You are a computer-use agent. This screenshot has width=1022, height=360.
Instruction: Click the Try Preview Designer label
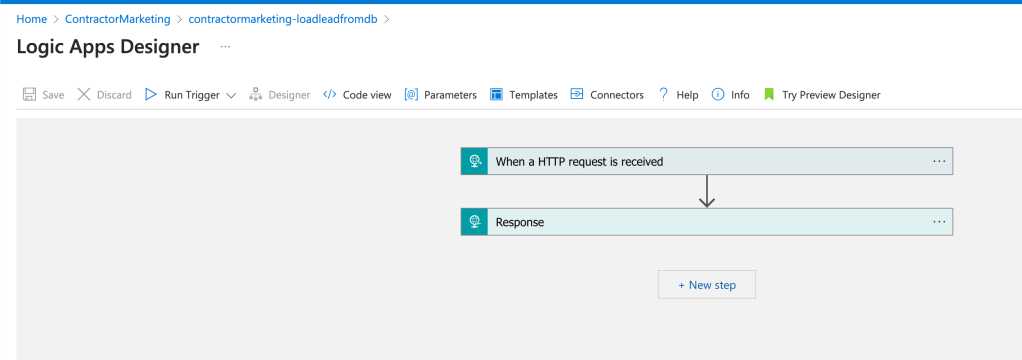[x=831, y=95]
